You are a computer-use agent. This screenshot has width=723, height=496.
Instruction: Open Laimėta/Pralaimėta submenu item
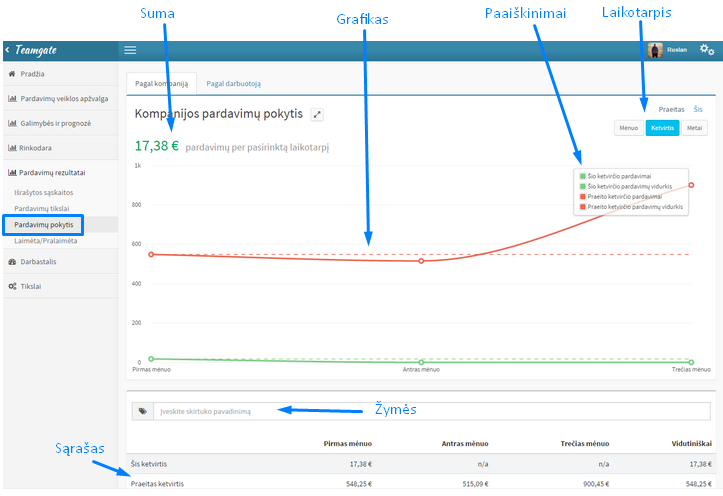(46, 241)
